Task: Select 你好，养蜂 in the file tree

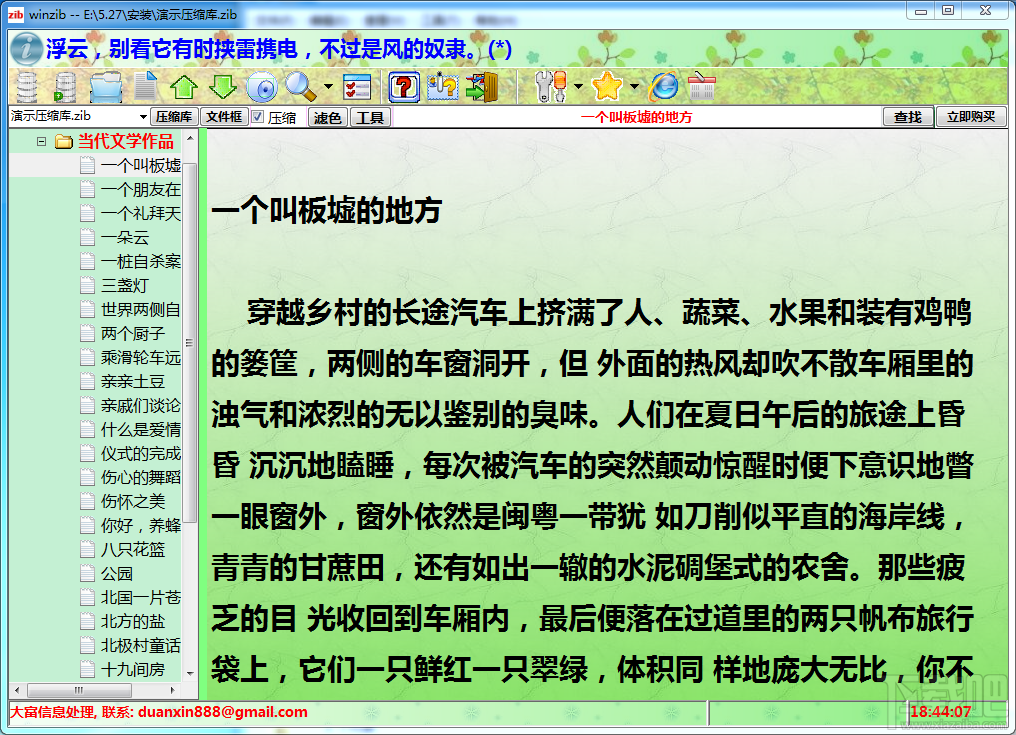Action: 141,525
